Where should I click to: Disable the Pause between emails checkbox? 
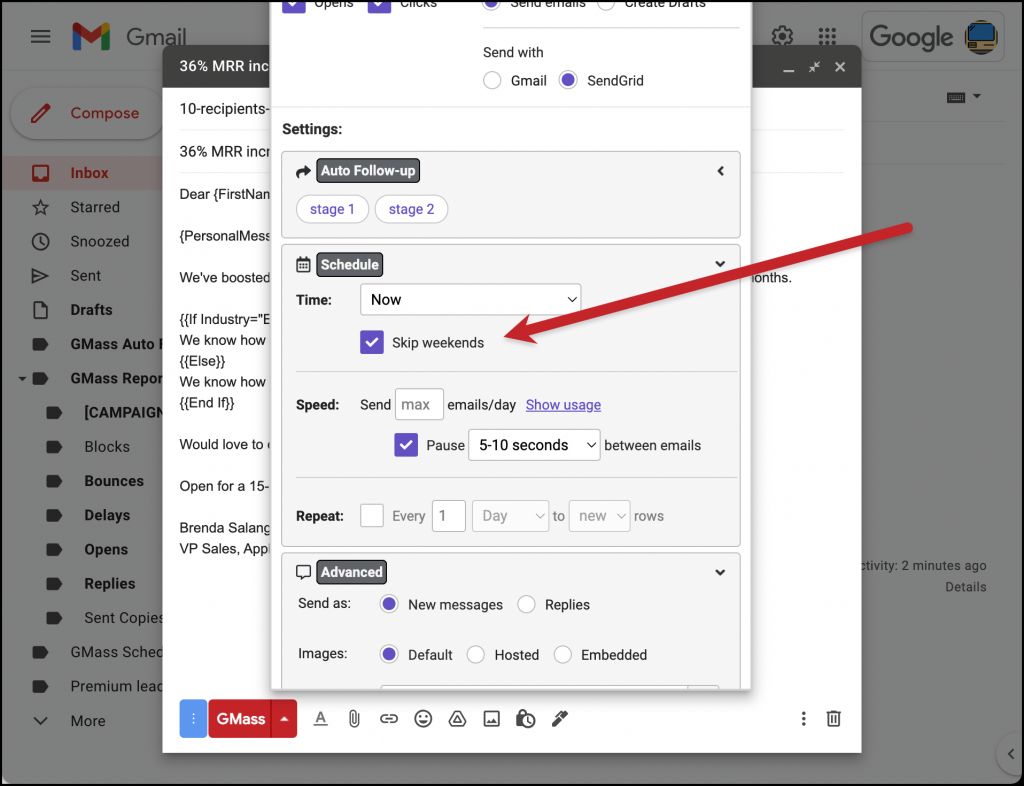406,444
